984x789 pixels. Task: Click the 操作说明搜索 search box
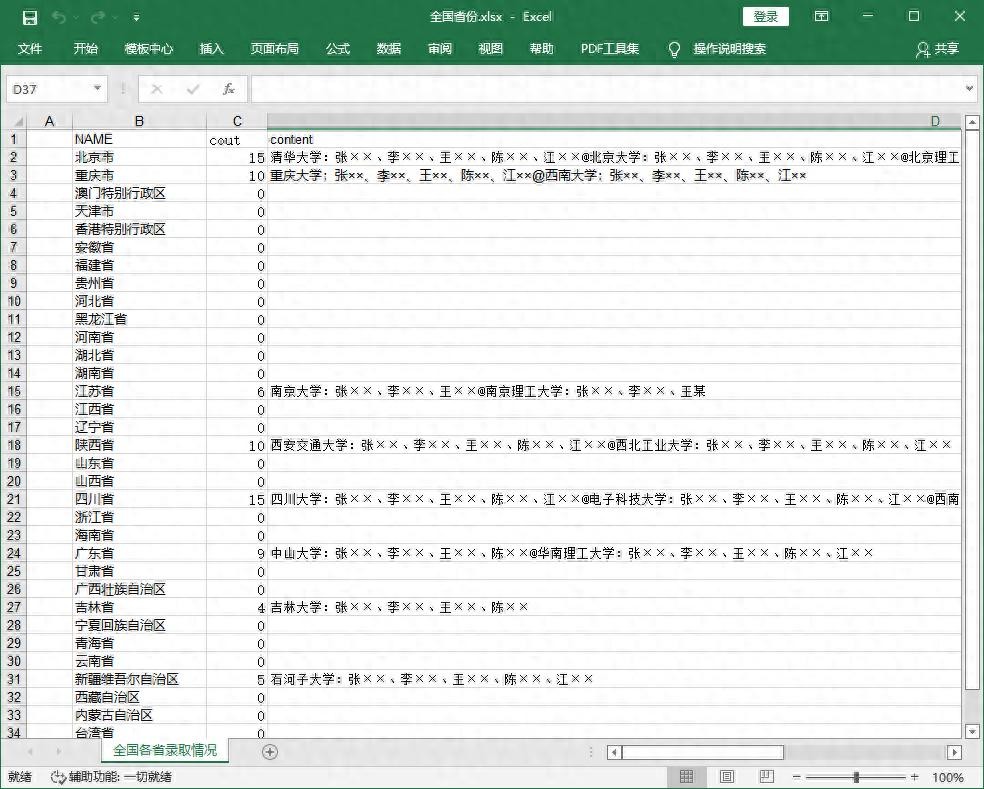tap(729, 49)
